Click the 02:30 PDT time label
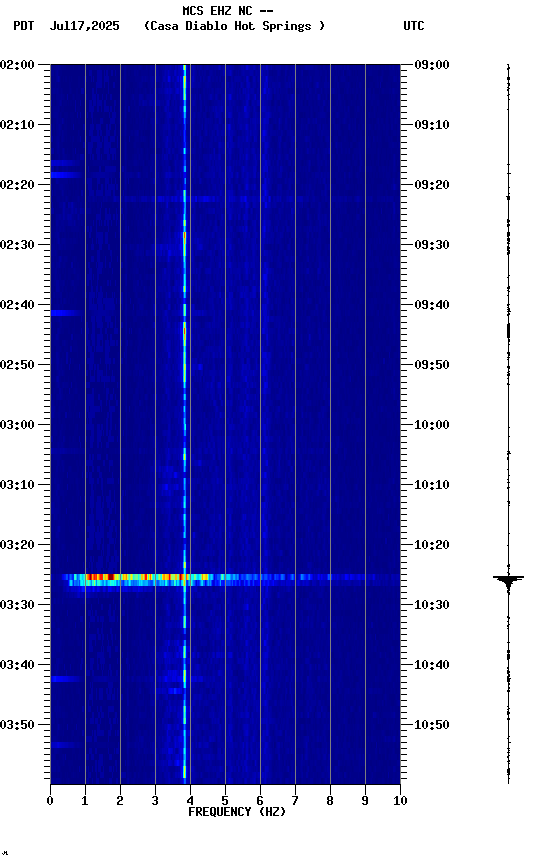Viewport: 552px width, 864px height. [x=17, y=245]
